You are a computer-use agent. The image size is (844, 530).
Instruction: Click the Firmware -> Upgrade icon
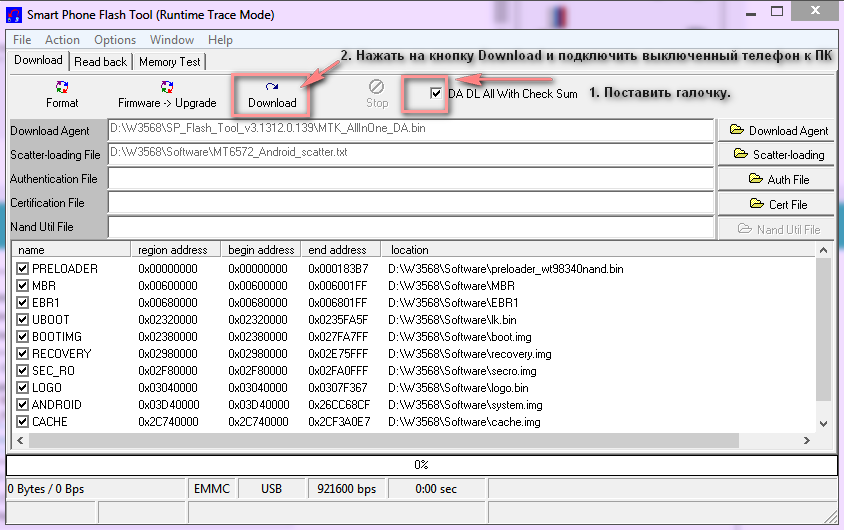(167, 94)
